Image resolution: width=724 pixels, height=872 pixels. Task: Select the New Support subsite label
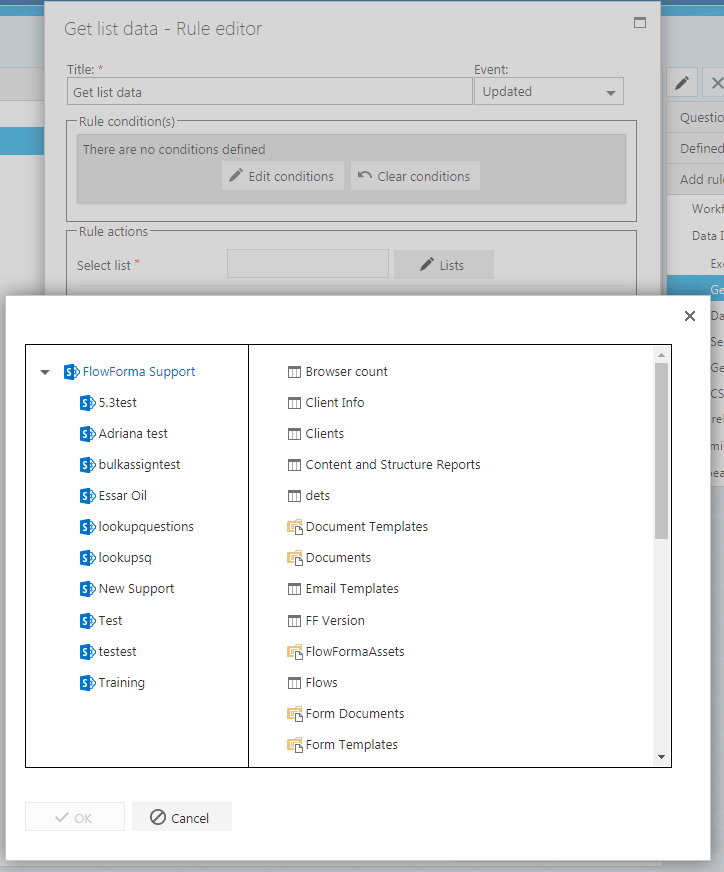pyautogui.click(x=136, y=589)
